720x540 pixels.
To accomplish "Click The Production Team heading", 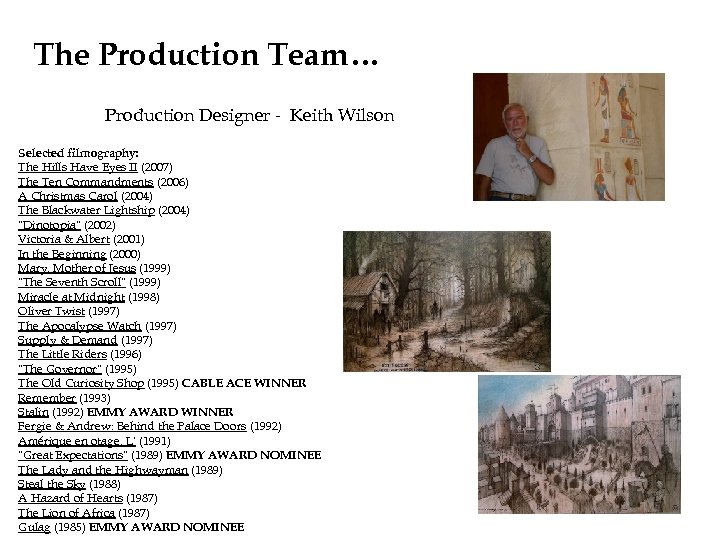I will [206, 55].
